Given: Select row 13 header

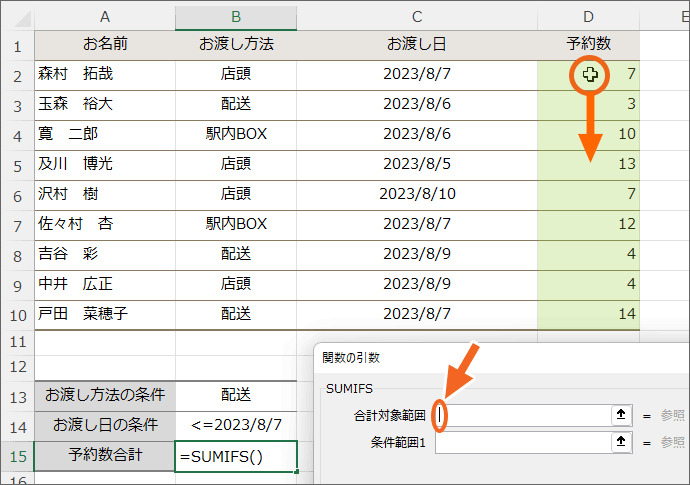Looking at the screenshot, I should click(x=18, y=397).
